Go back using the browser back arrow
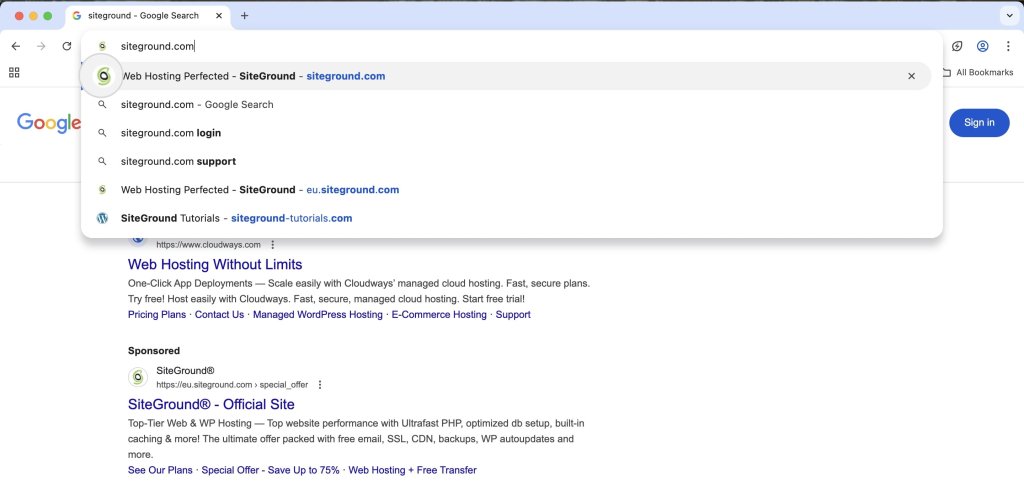The height and width of the screenshot is (498, 1024). [x=16, y=46]
